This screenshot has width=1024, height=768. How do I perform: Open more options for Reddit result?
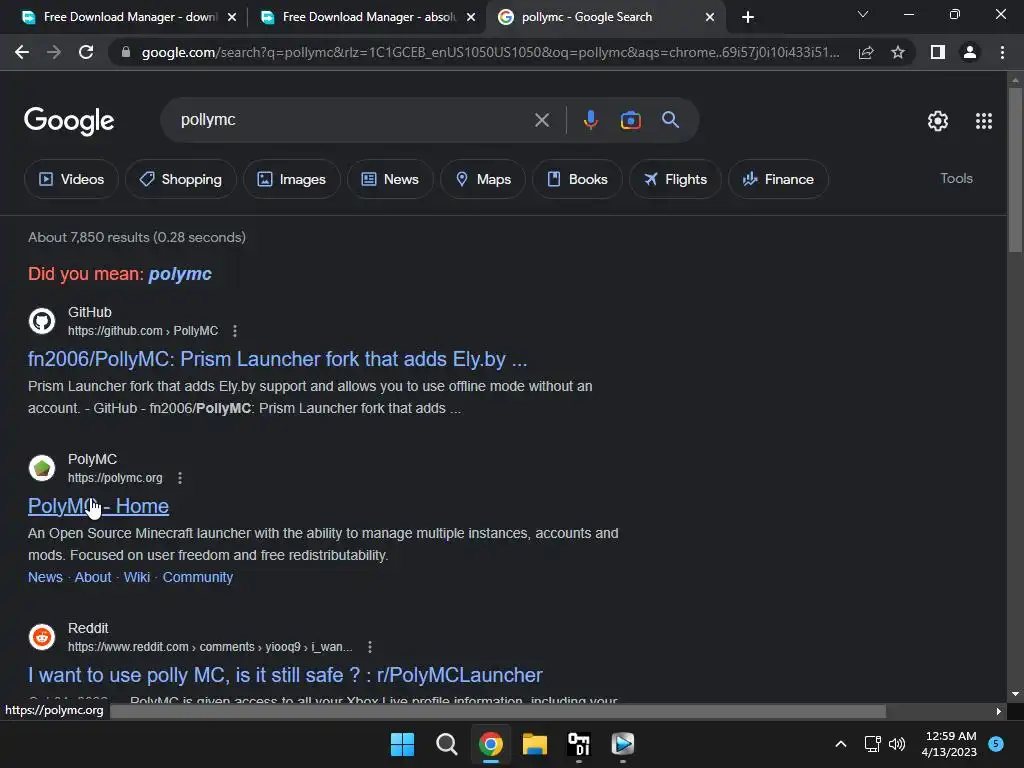click(370, 647)
